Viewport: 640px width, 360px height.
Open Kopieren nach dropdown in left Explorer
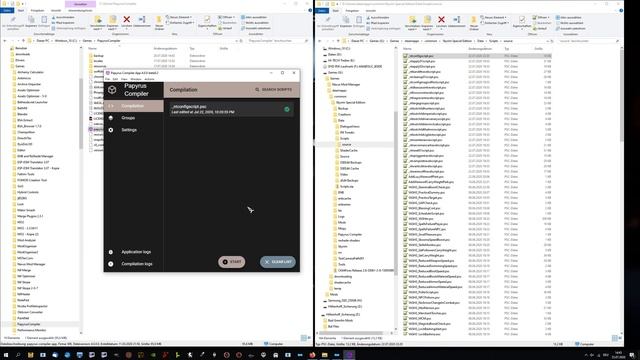pyautogui.click(x=113, y=22)
